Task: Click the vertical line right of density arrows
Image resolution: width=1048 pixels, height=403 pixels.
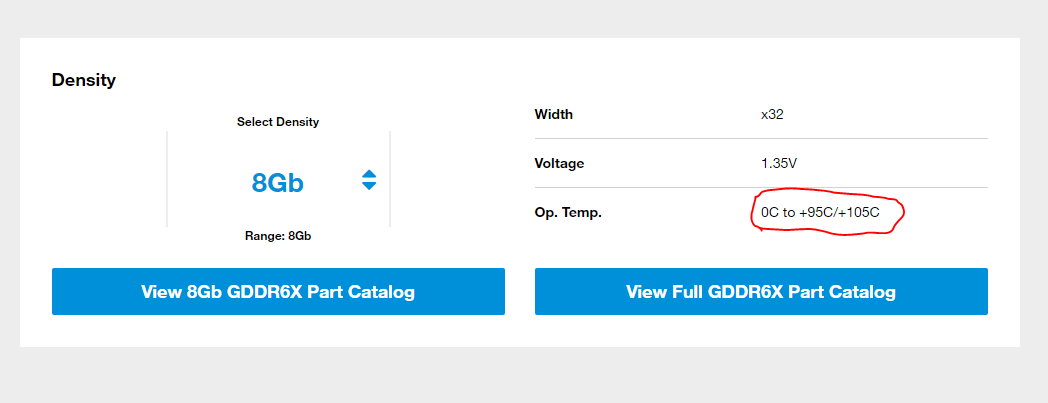Action: [390, 178]
